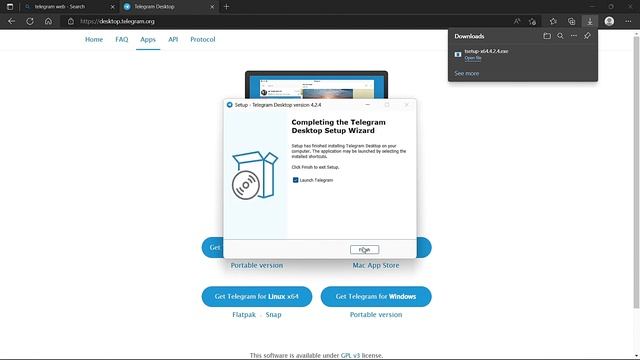Open the Collections icon in toolbar
This screenshot has height=360, width=640.
tap(571, 21)
